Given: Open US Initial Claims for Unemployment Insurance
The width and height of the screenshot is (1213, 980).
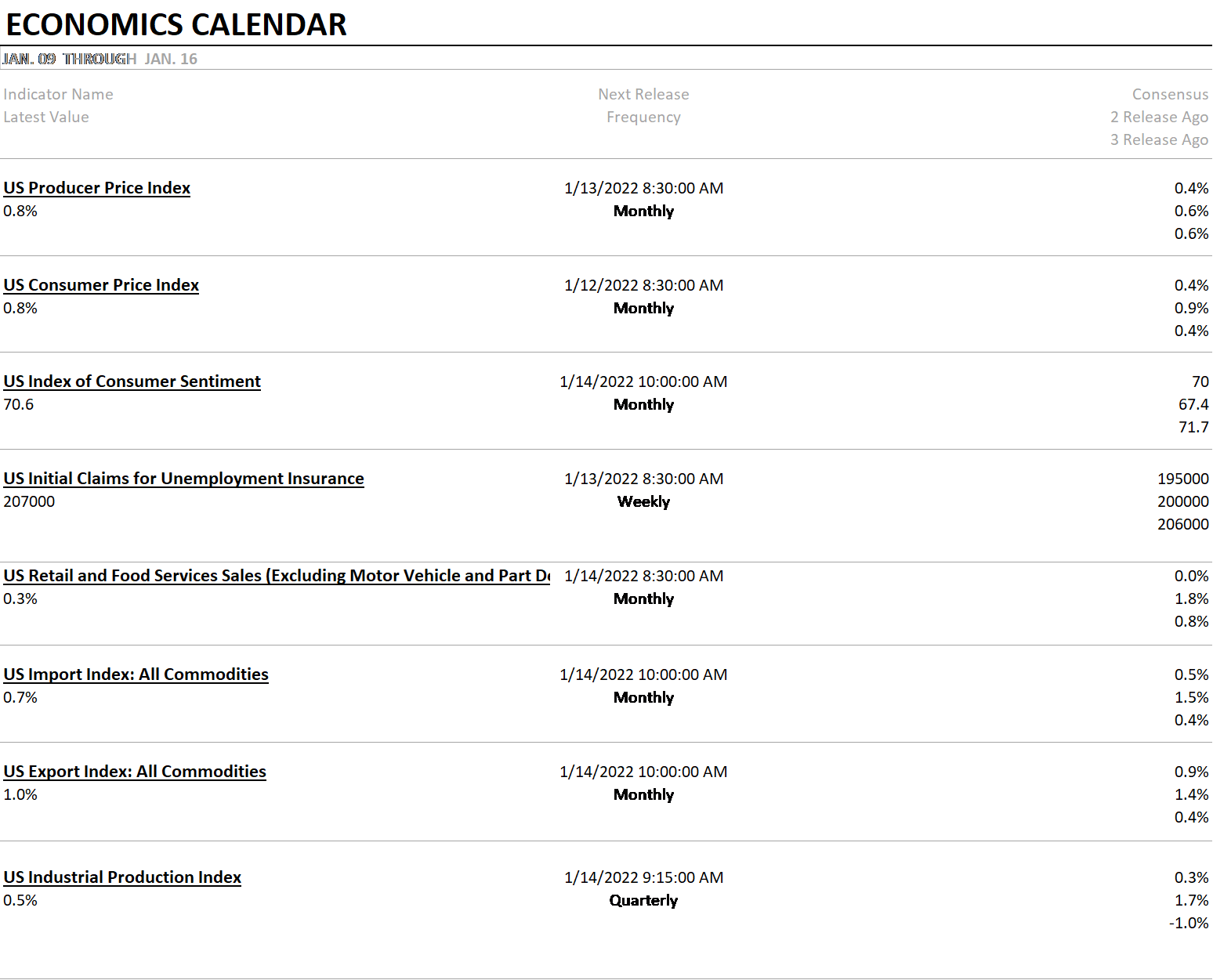Looking at the screenshot, I should 183,479.
